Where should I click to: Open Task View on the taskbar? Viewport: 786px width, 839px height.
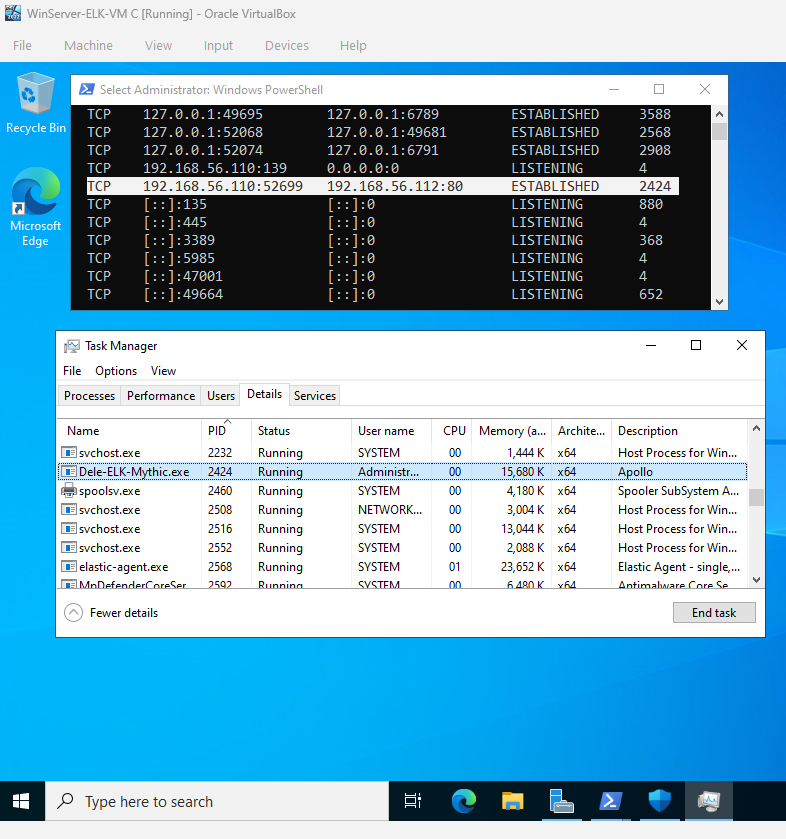point(413,801)
